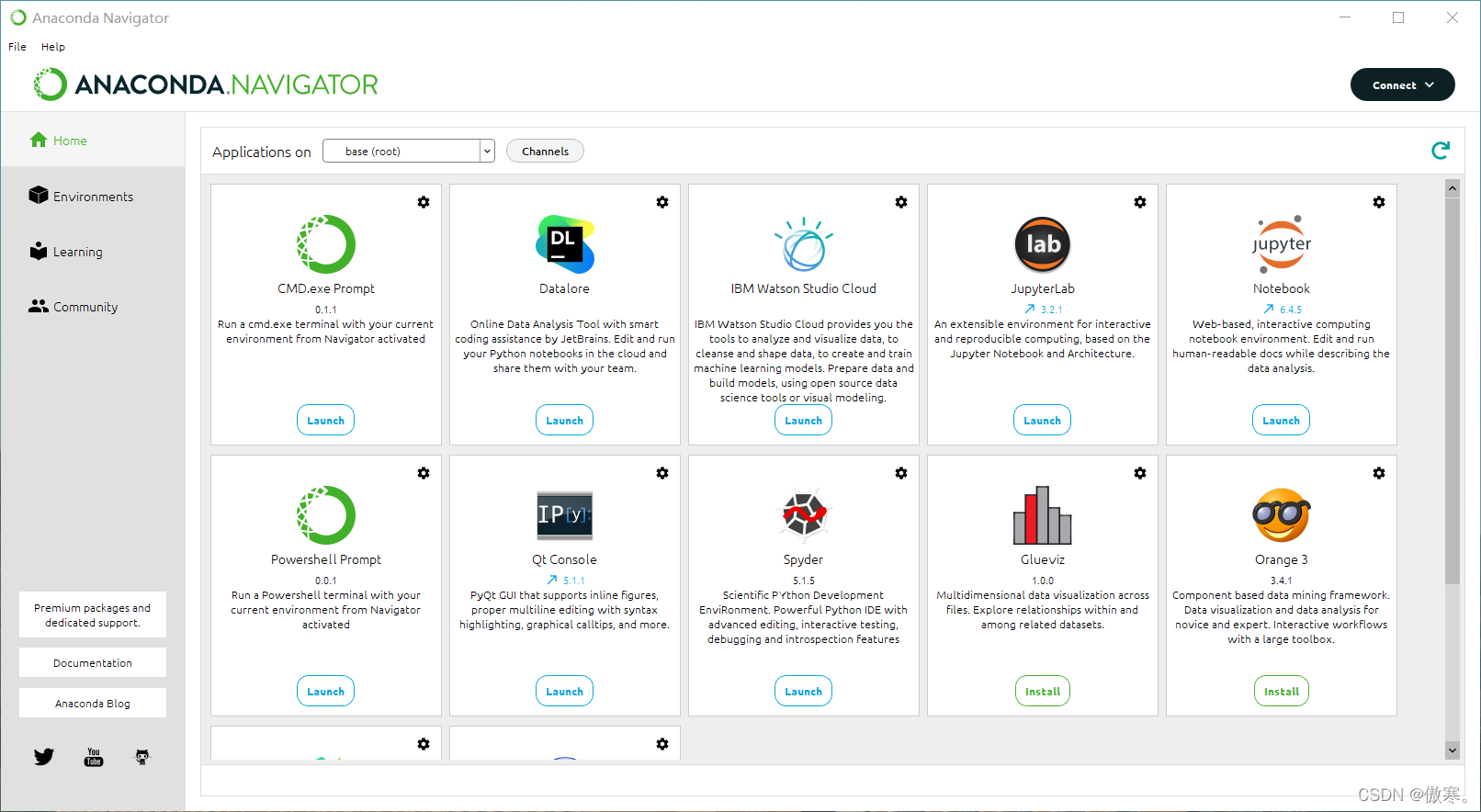Click the scrollbar down arrow
This screenshot has width=1481, height=812.
pos(1453,750)
